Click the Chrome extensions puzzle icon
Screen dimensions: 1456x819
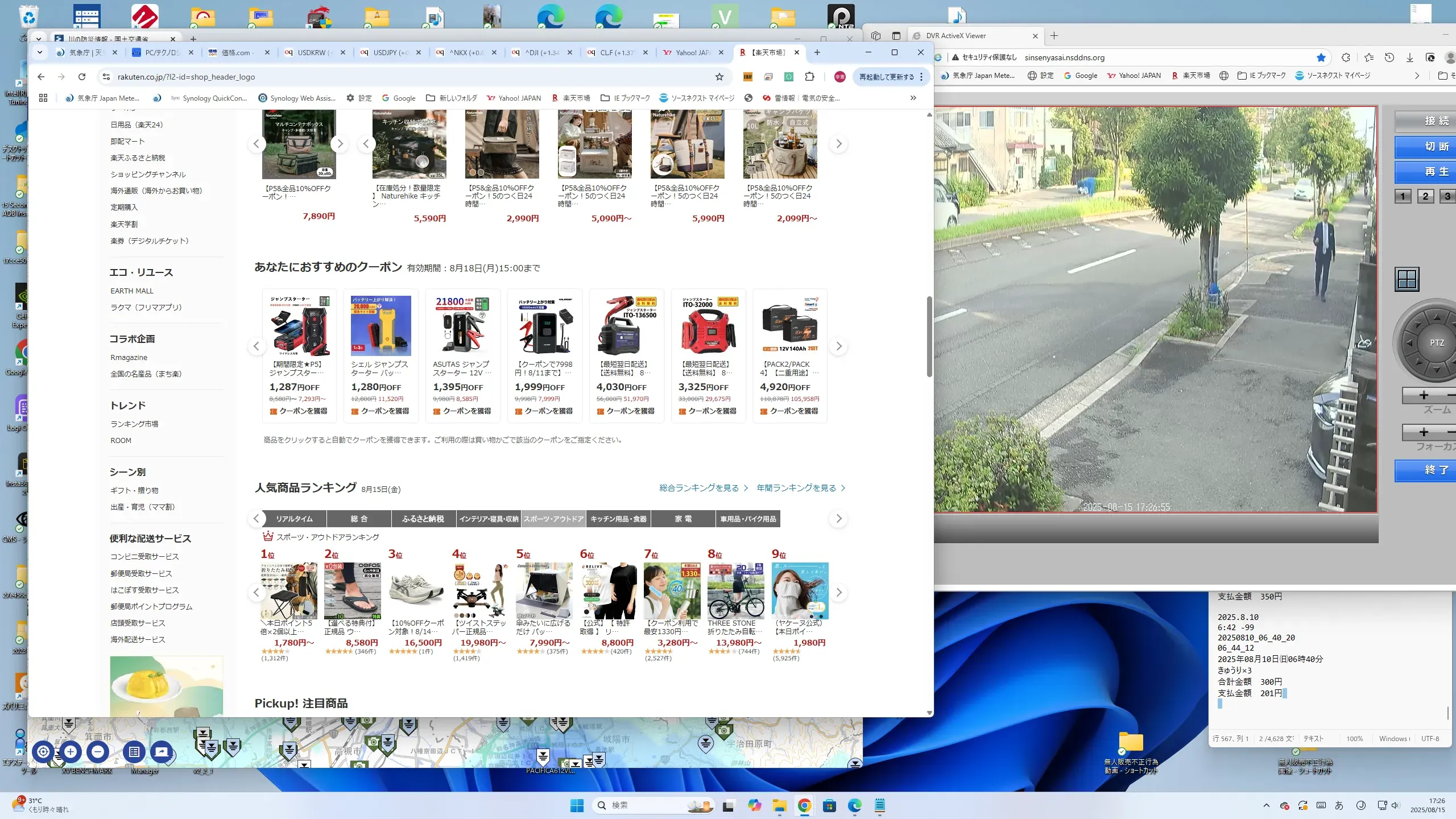click(810, 77)
